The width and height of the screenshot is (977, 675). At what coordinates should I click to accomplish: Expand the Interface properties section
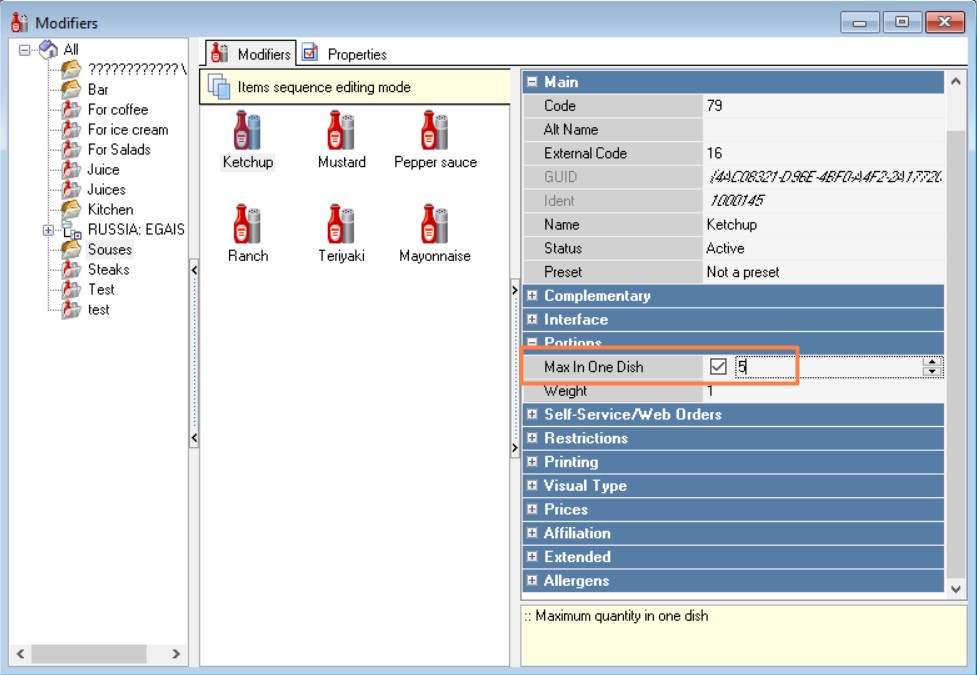pos(532,319)
